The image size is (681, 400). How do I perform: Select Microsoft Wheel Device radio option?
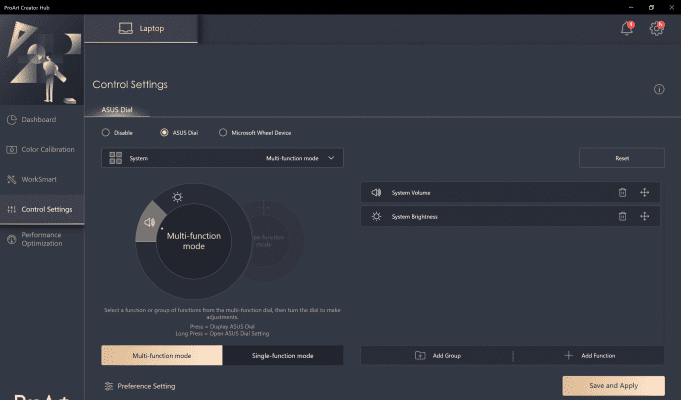click(223, 132)
